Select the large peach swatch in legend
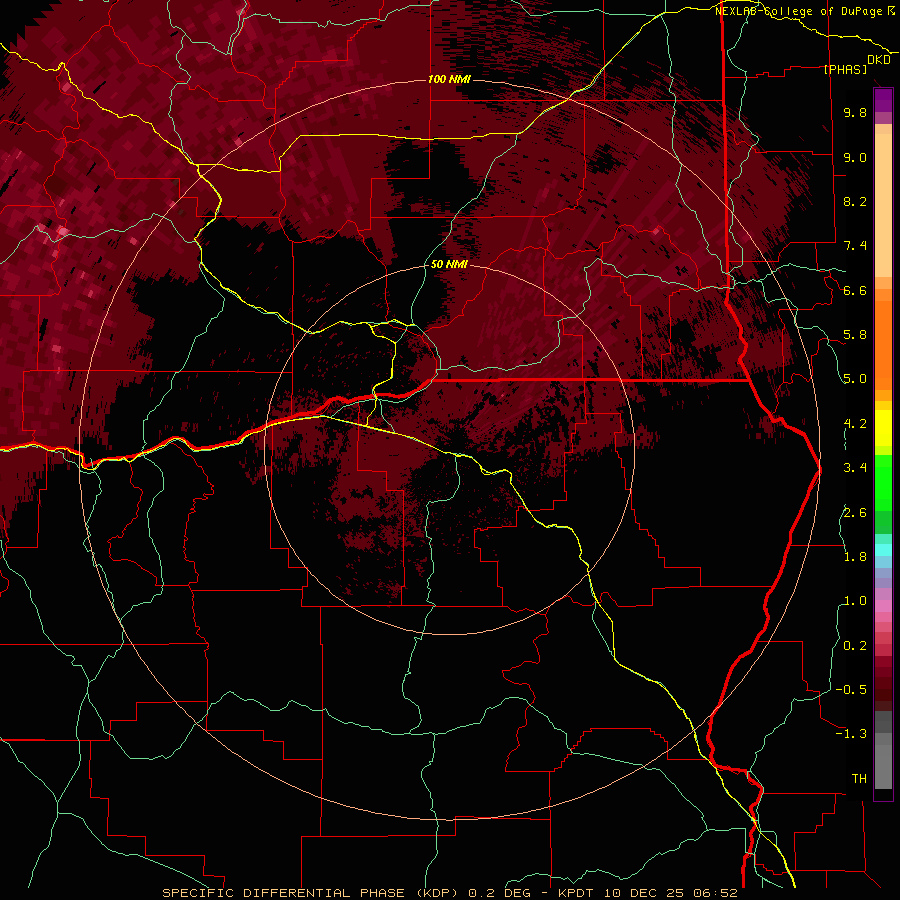This screenshot has height=900, width=900. 883,205
